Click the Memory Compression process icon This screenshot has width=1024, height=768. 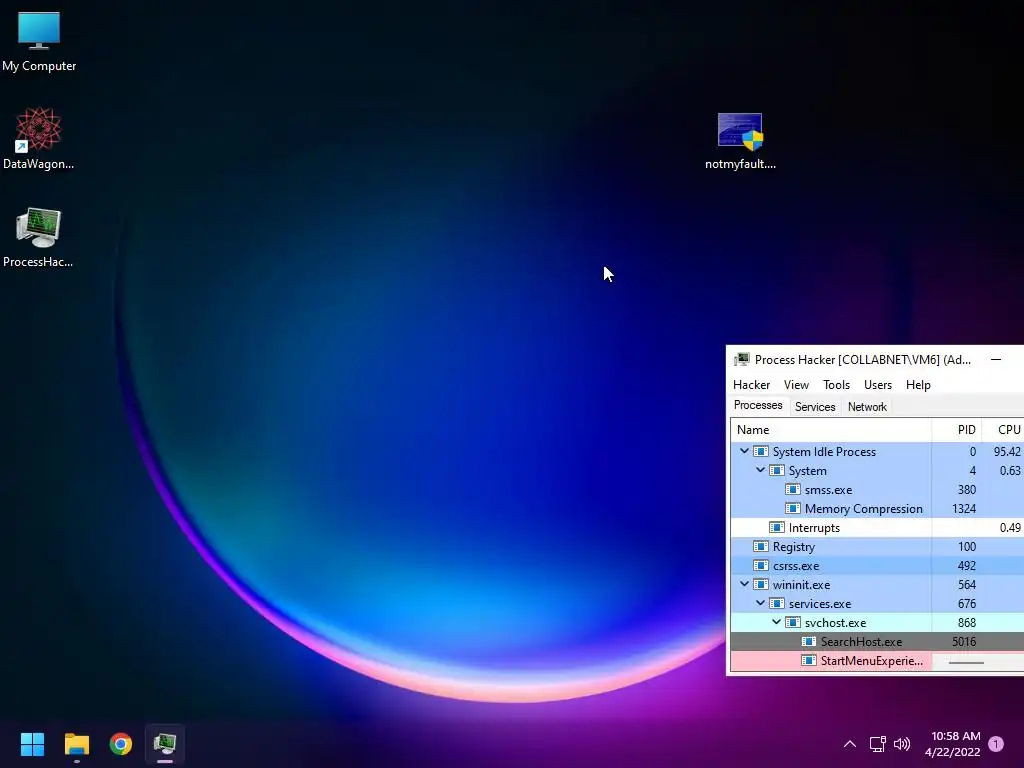click(x=793, y=508)
